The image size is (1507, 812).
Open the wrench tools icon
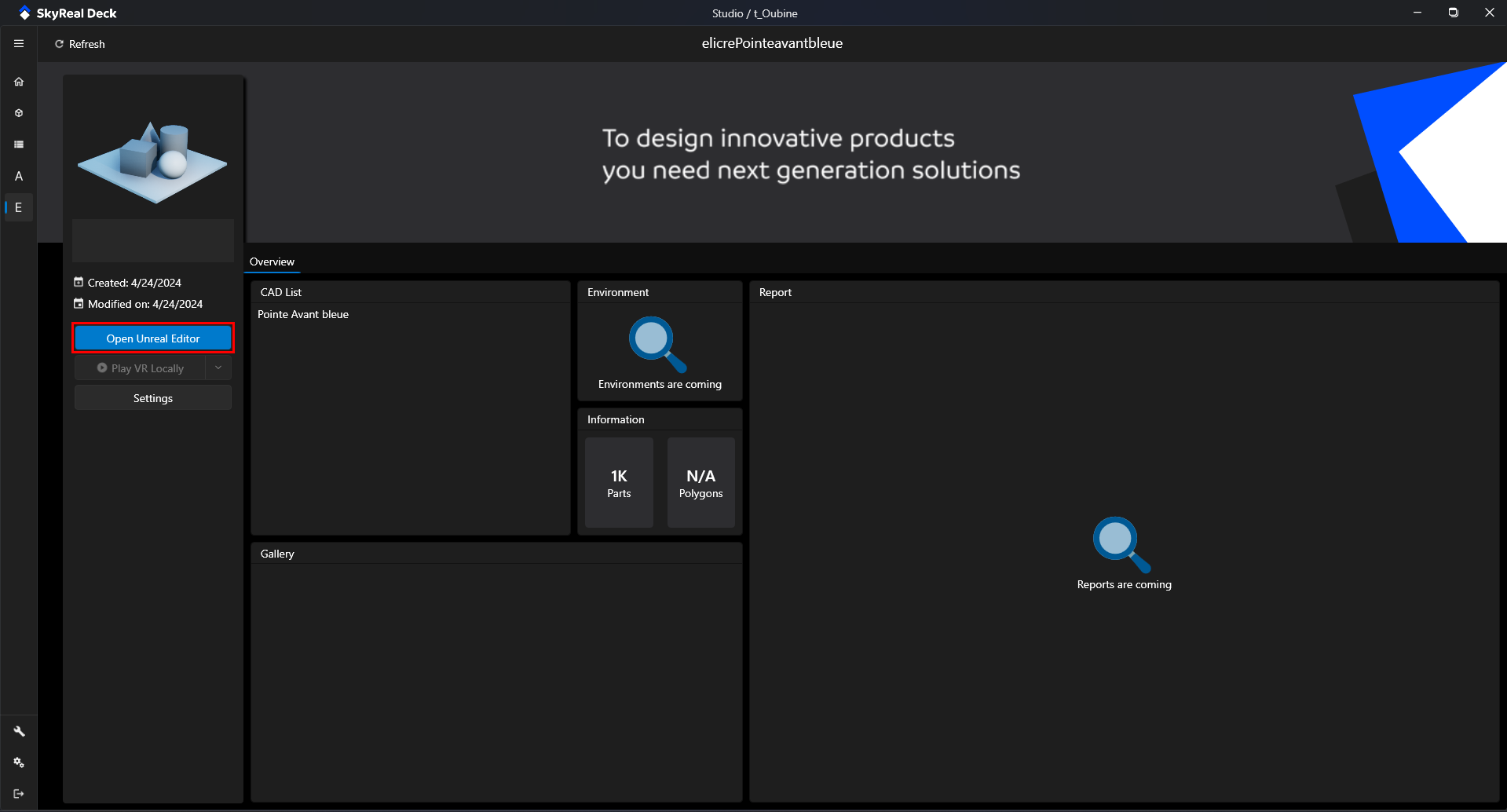(x=19, y=731)
